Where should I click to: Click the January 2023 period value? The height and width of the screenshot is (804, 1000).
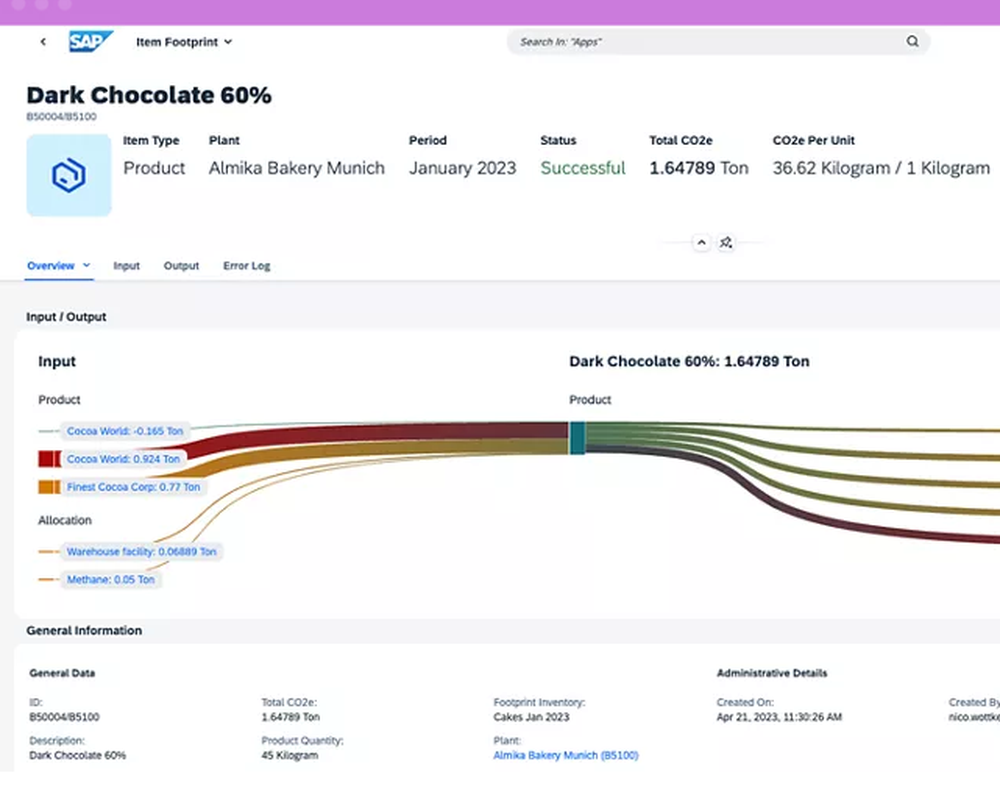click(462, 168)
